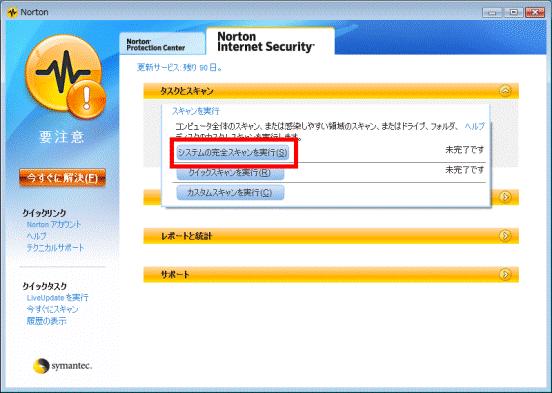Click LiveUpdate を実行 link

pos(57,298)
